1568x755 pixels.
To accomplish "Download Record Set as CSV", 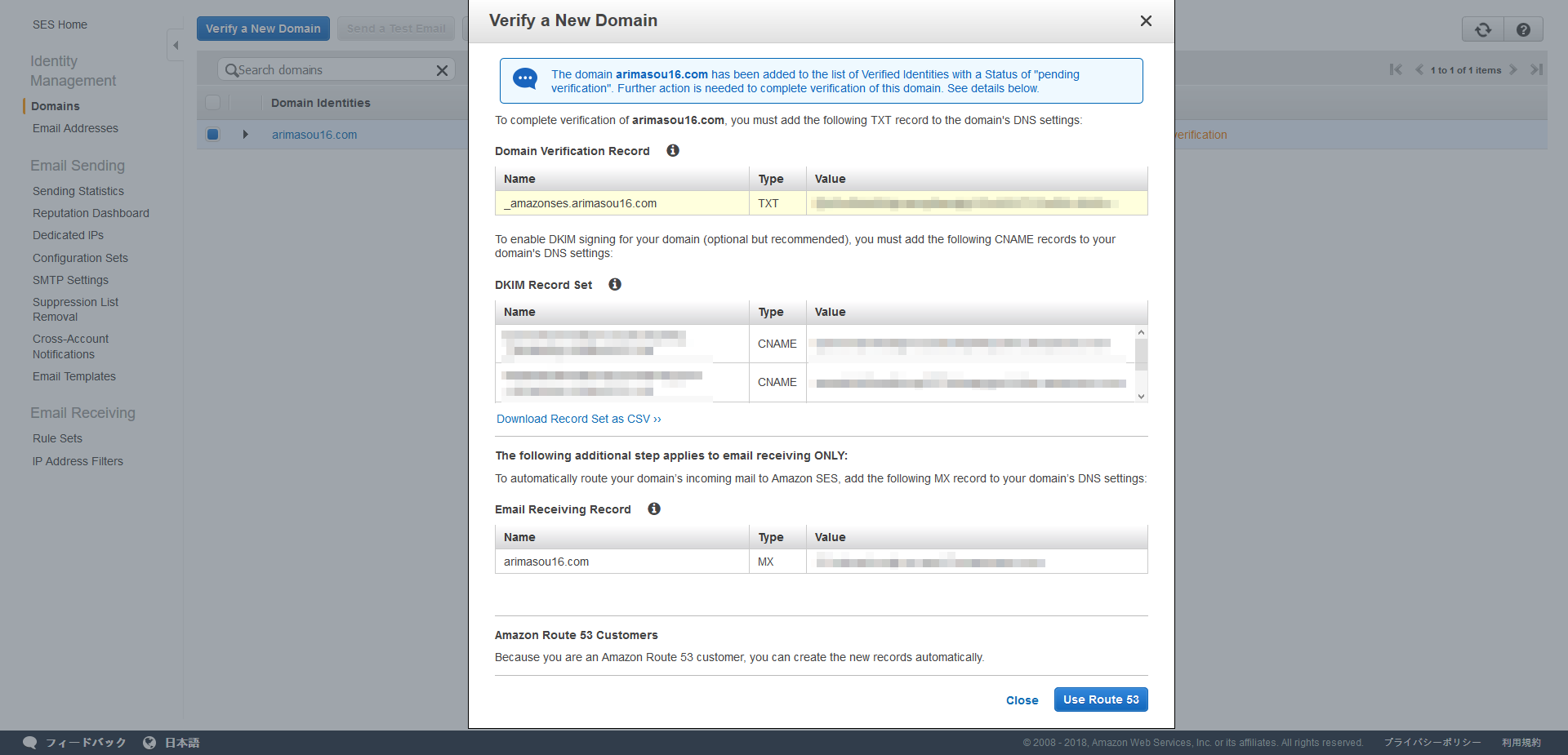I will coord(579,419).
